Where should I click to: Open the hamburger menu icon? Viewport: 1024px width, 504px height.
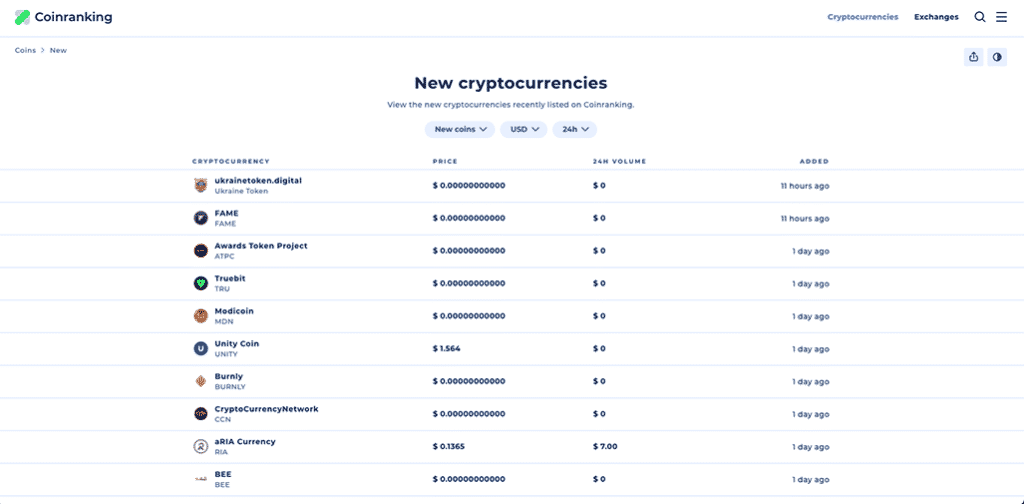click(1001, 17)
